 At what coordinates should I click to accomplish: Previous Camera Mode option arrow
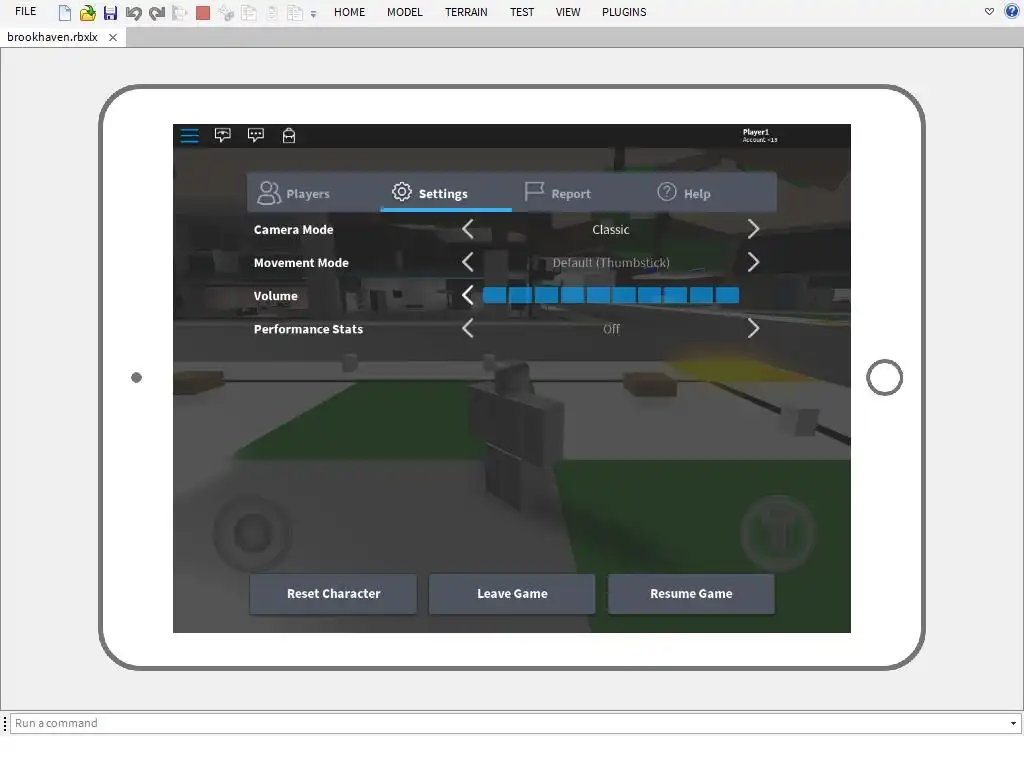click(x=468, y=229)
